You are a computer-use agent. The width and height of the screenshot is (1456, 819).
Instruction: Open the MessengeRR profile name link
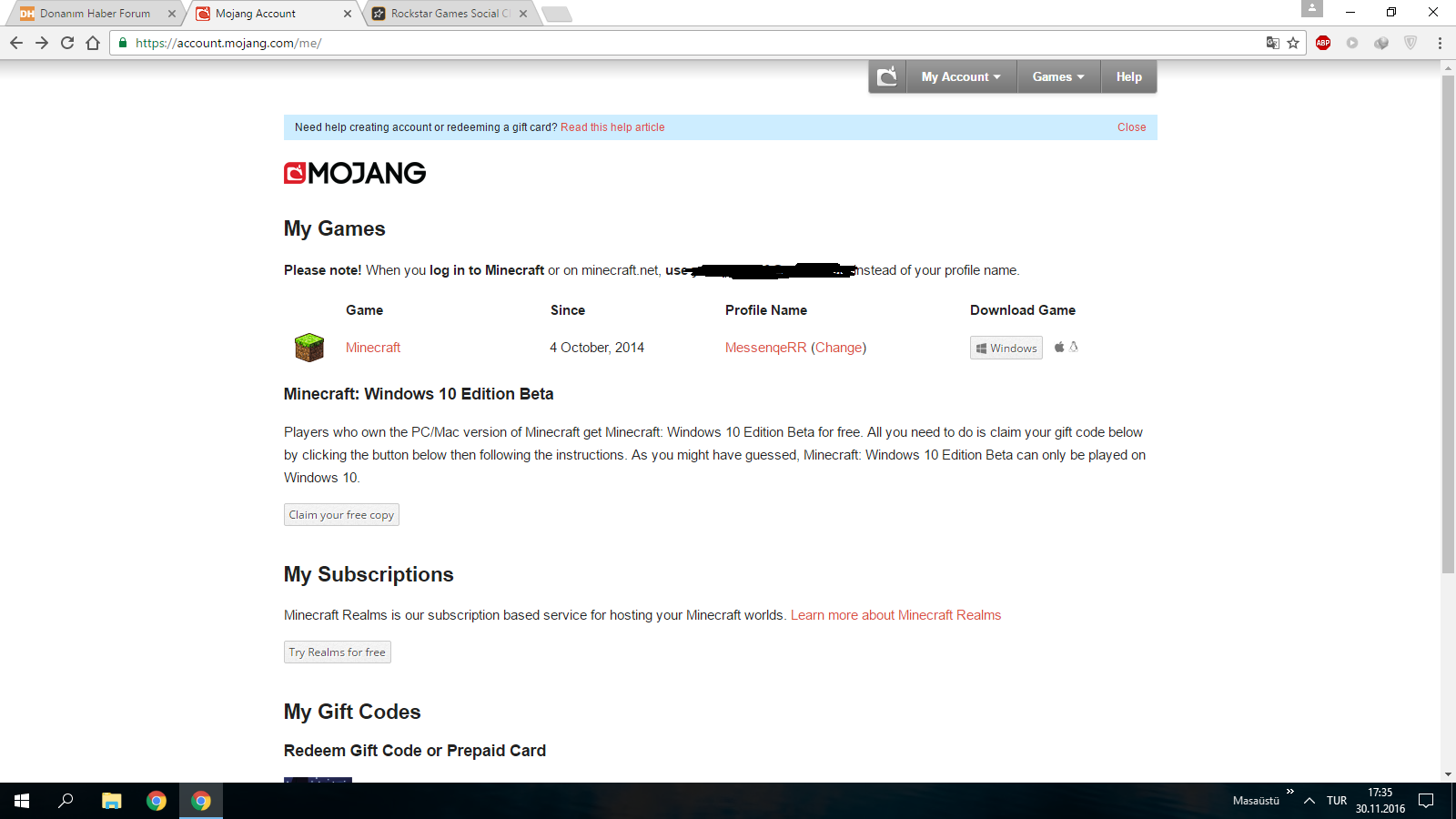[x=765, y=348]
